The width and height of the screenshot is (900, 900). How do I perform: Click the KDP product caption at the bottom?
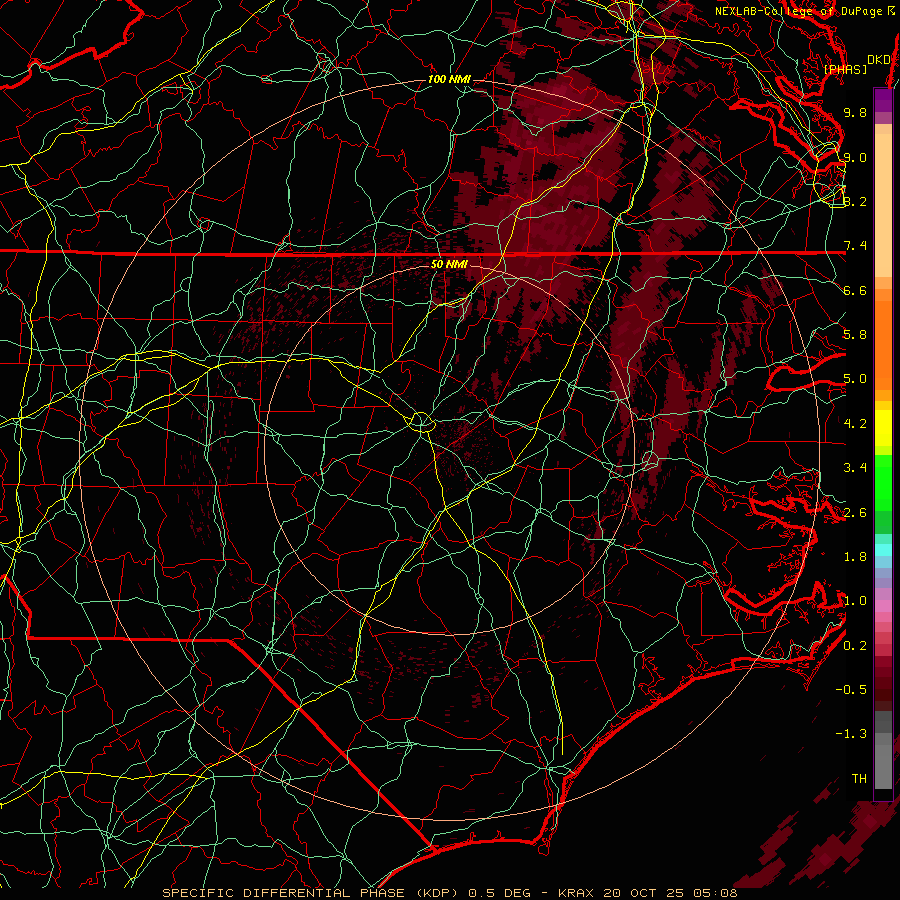449,893
